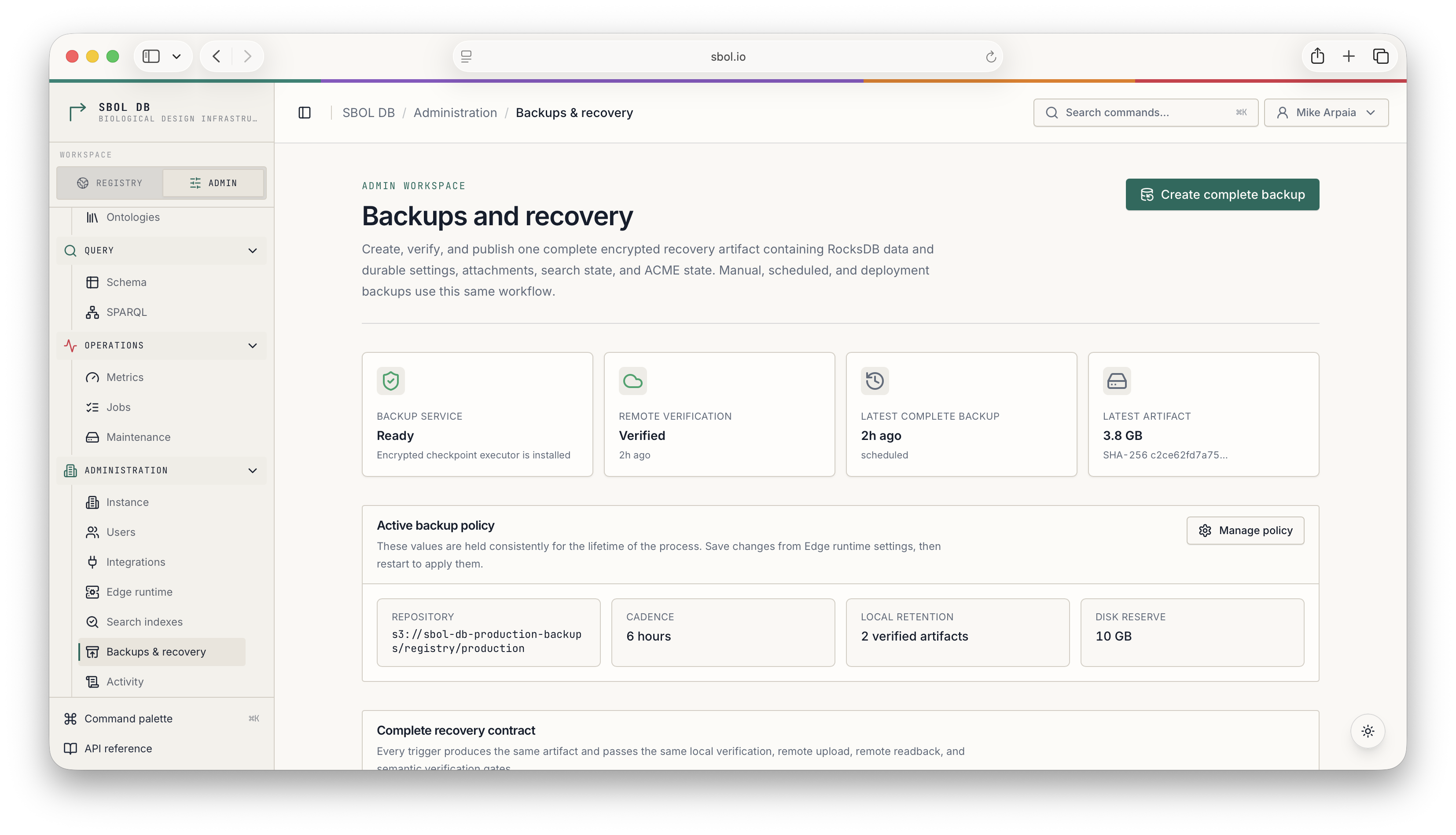Collapse the Administration section chevron
This screenshot has height=835, width=1456.
[x=252, y=471]
